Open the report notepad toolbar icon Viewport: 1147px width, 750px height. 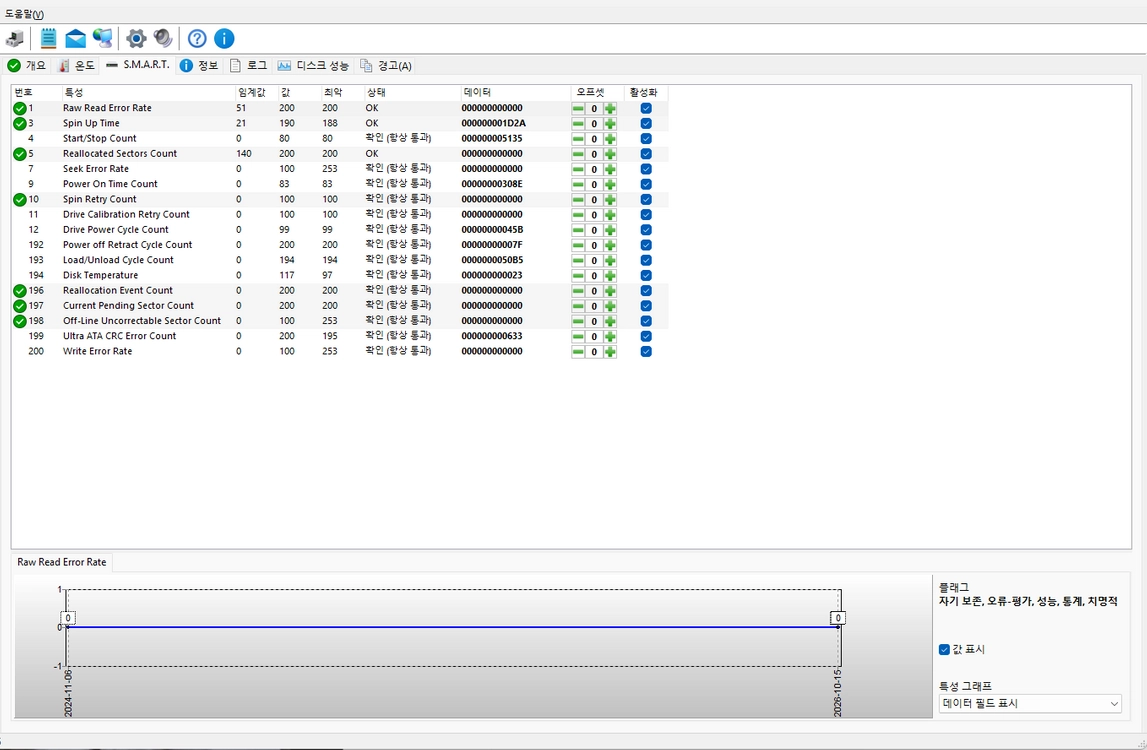[x=48, y=39]
